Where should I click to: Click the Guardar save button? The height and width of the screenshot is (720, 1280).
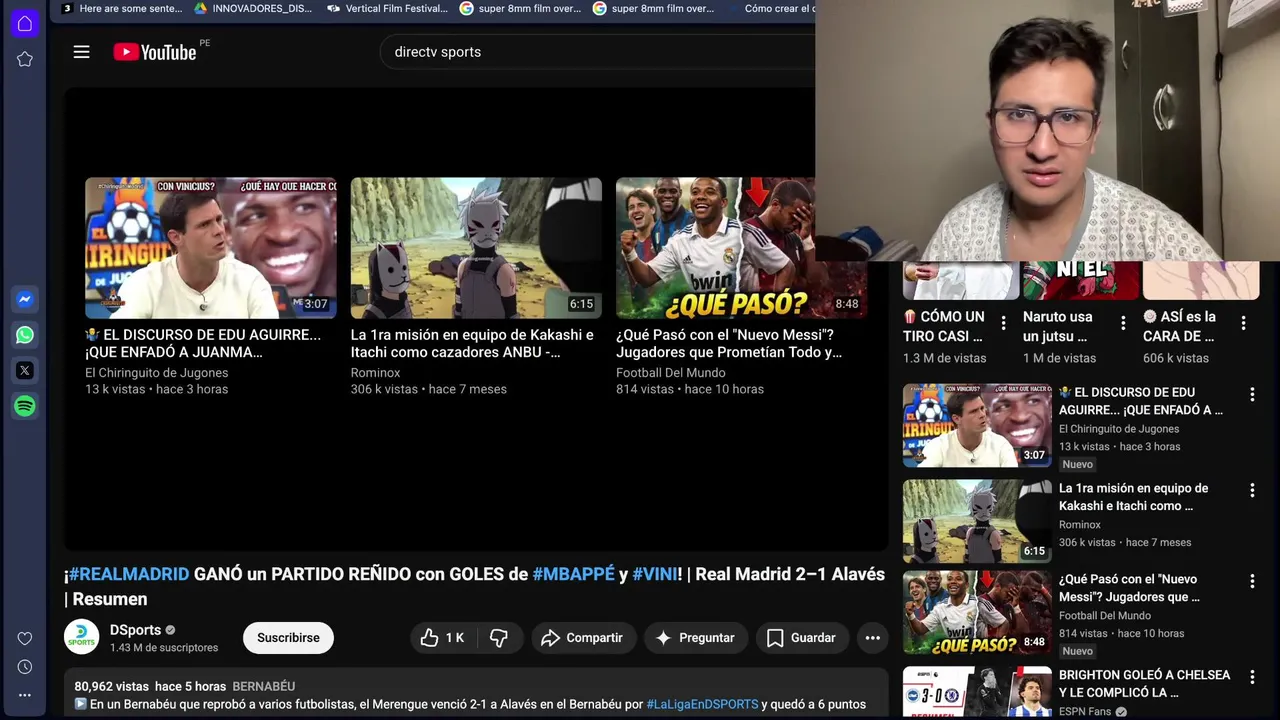[x=801, y=638]
